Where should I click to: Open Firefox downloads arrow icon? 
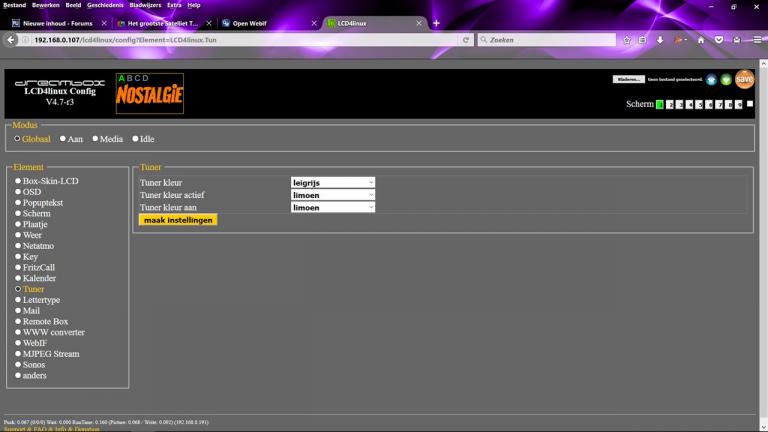660,40
